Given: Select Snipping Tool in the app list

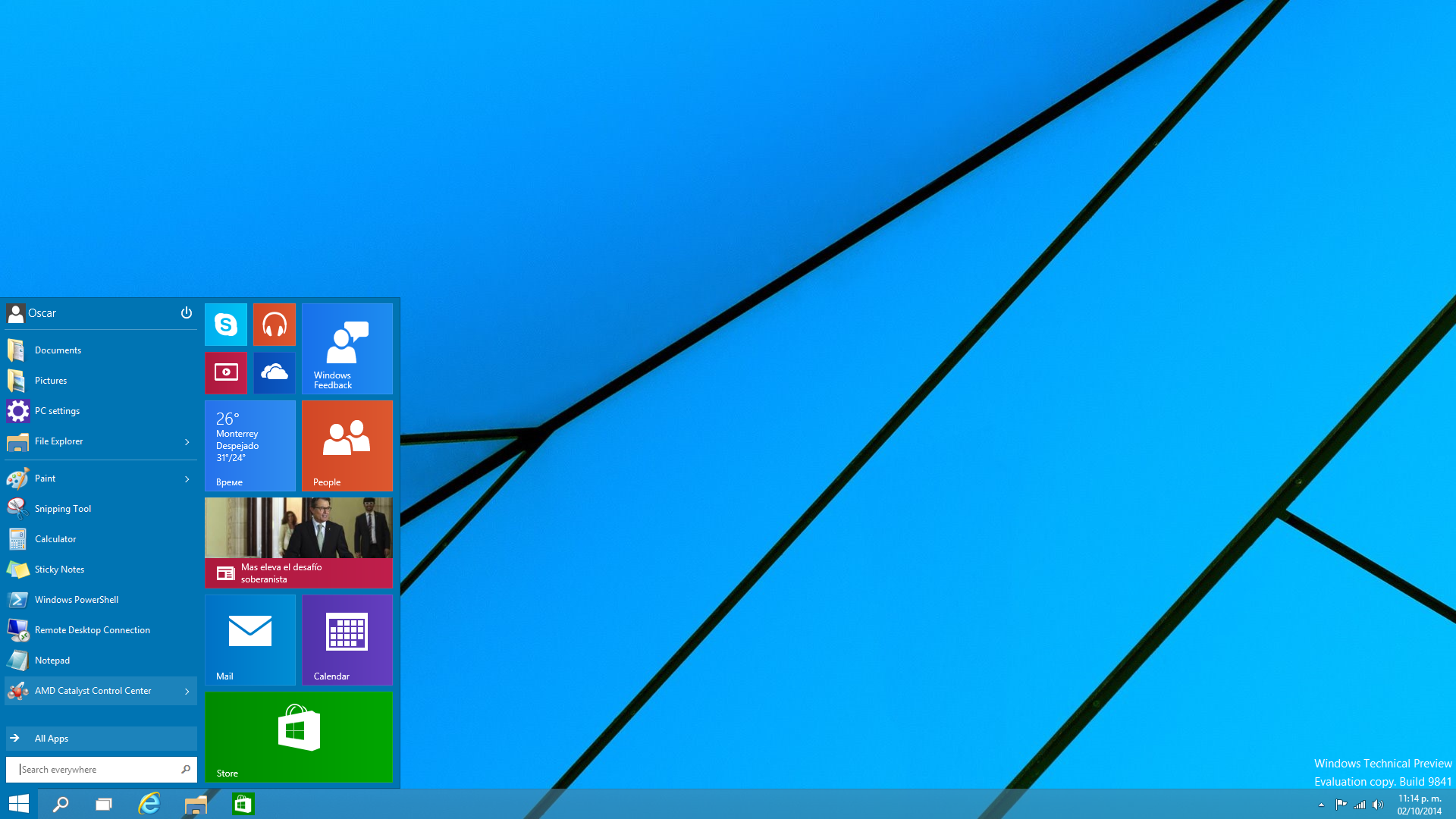Looking at the screenshot, I should tap(62, 509).
